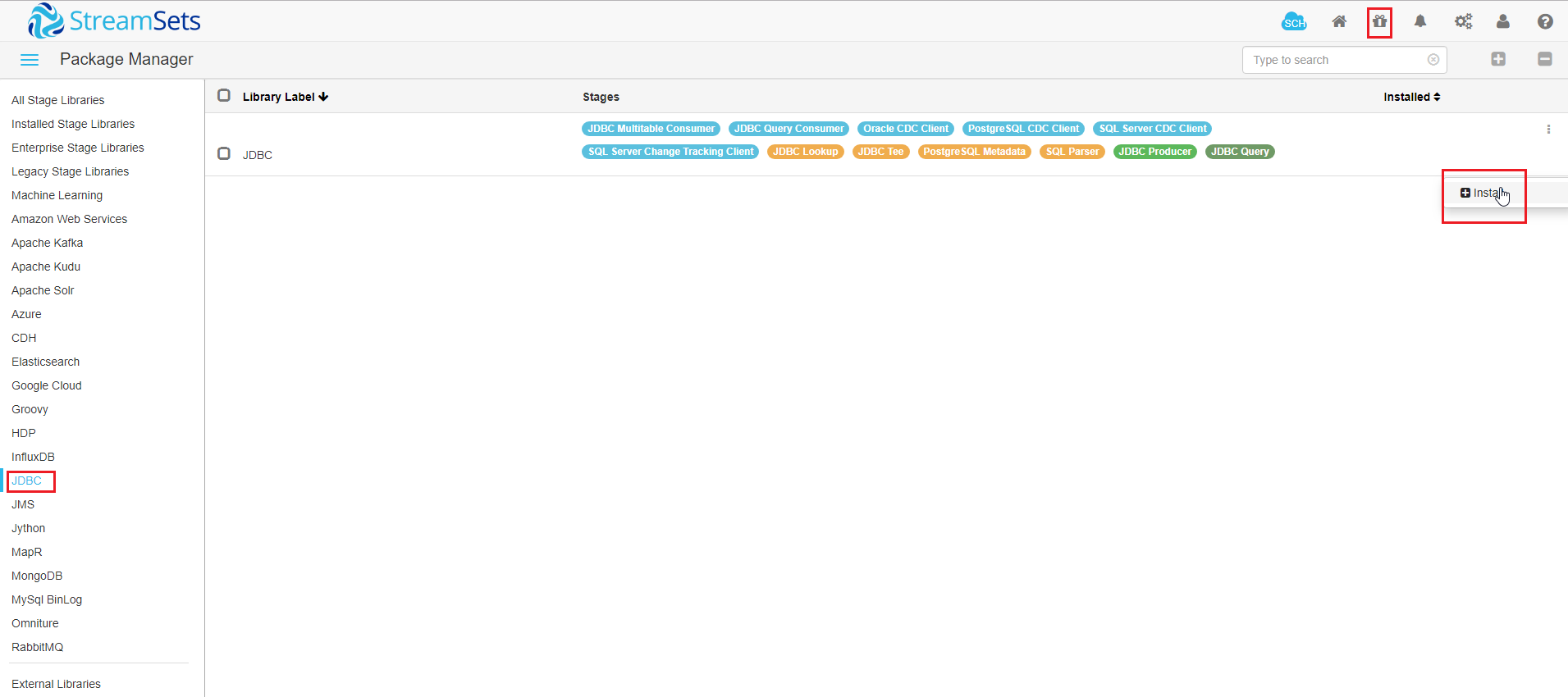1568x697 pixels.
Task: Open the MapR category
Action: click(x=27, y=552)
